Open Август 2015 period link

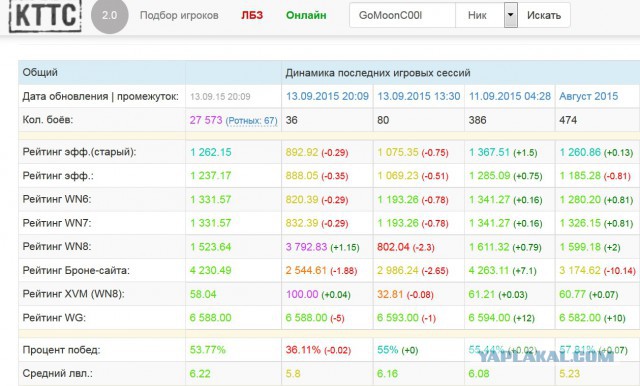589,96
